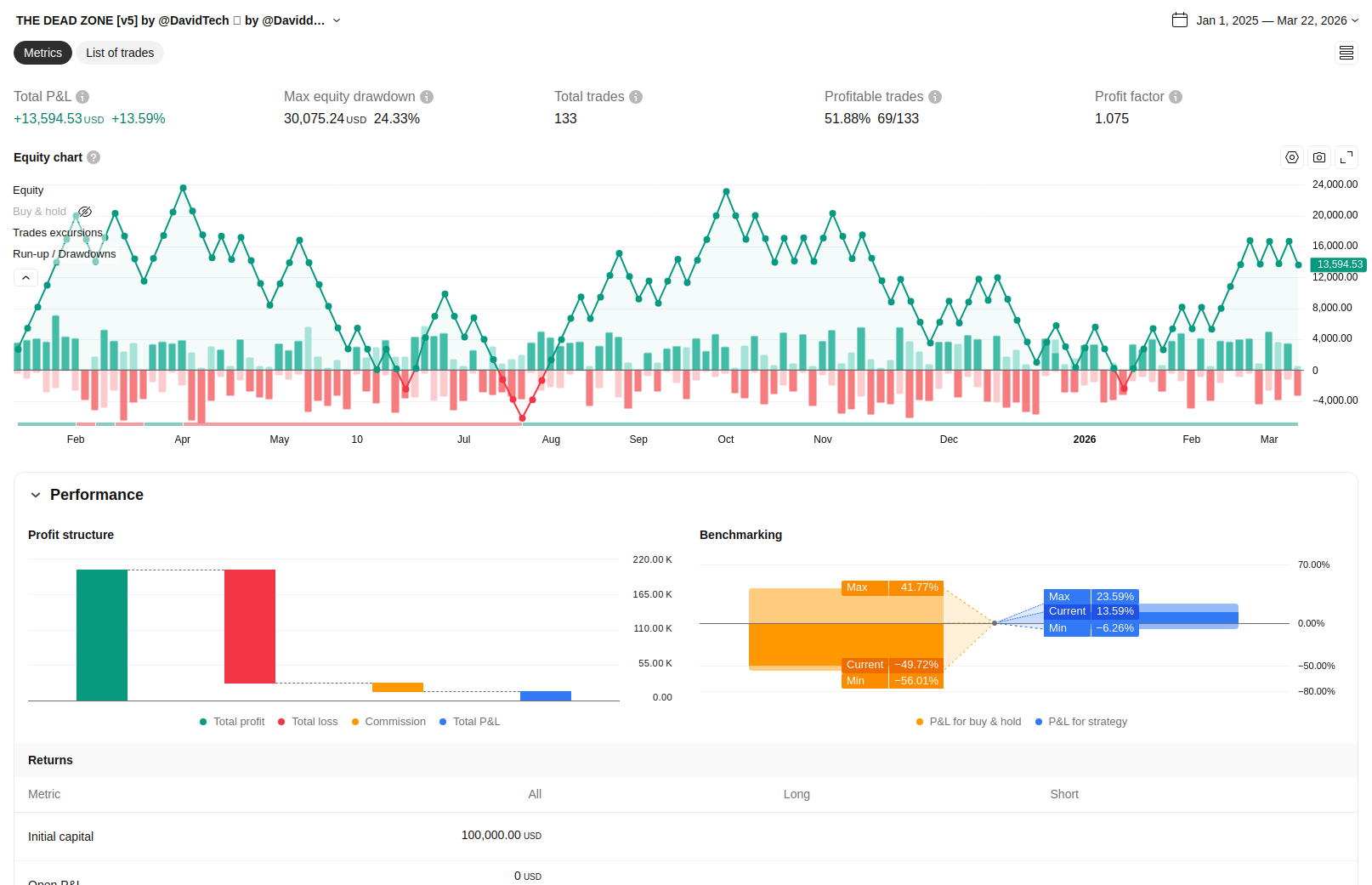Take a snapshot with the camera icon

[x=1318, y=157]
